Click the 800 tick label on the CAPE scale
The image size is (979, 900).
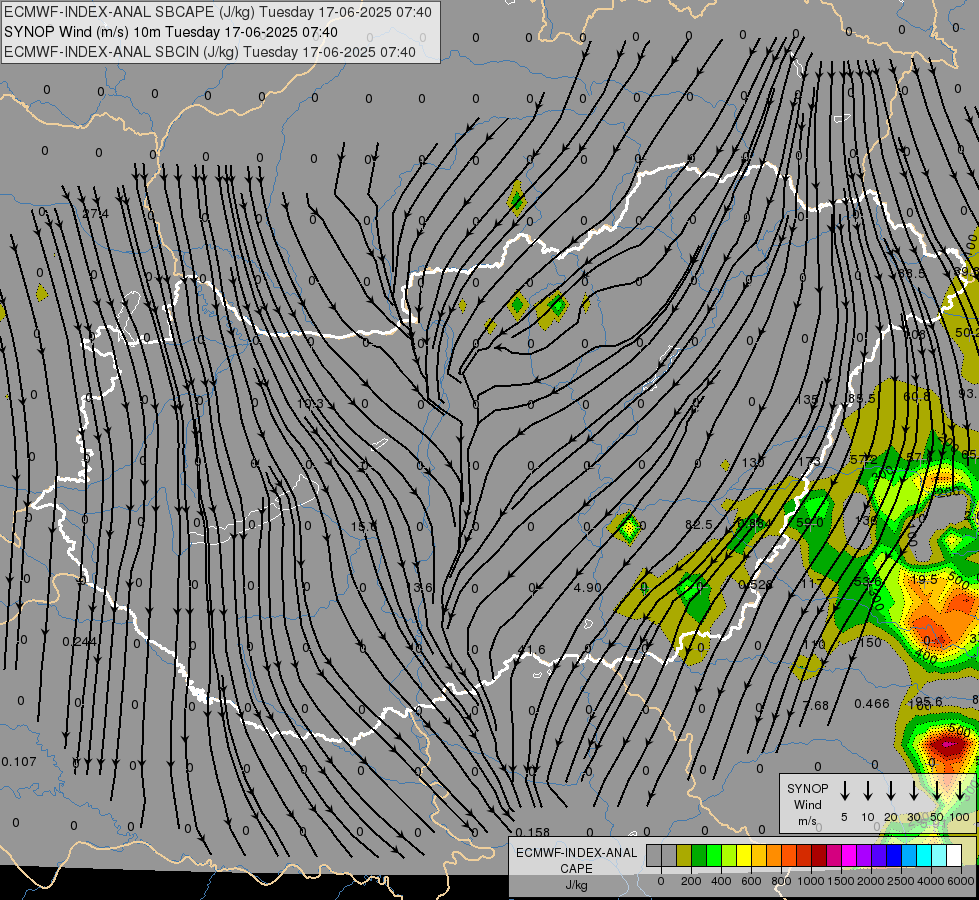[x=781, y=881]
